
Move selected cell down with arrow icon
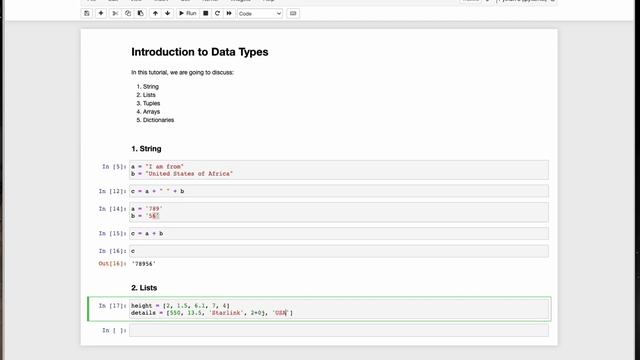[x=168, y=13]
